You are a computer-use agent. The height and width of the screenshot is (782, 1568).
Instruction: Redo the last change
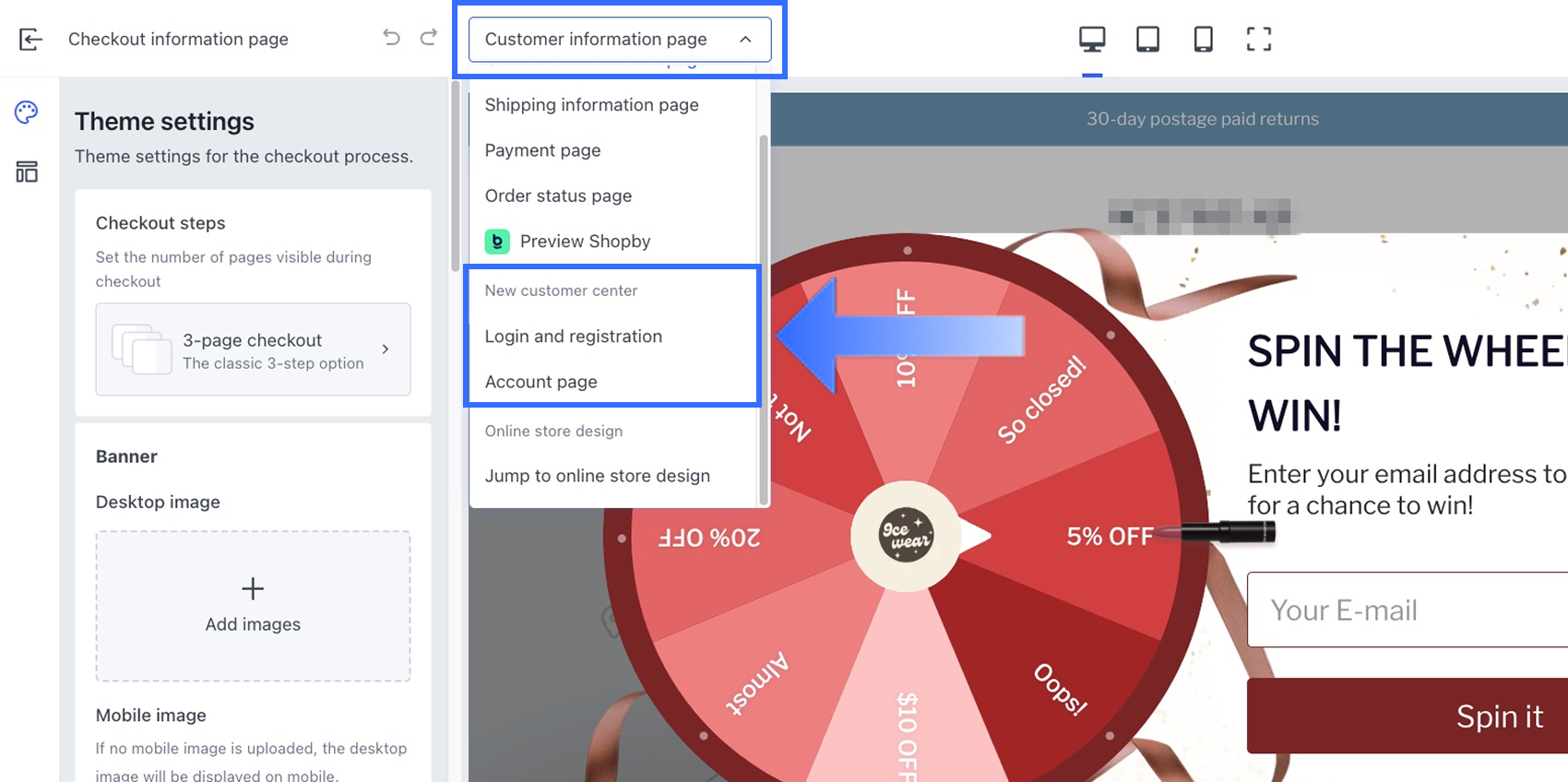point(428,38)
